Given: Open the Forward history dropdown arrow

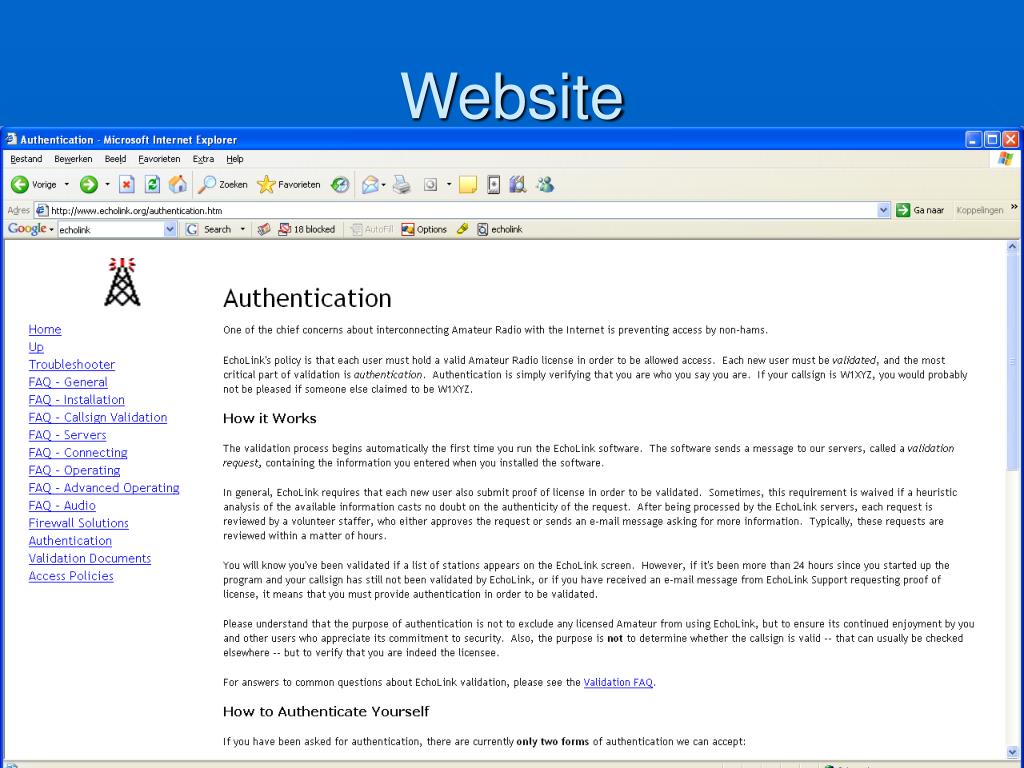Looking at the screenshot, I should point(107,185).
